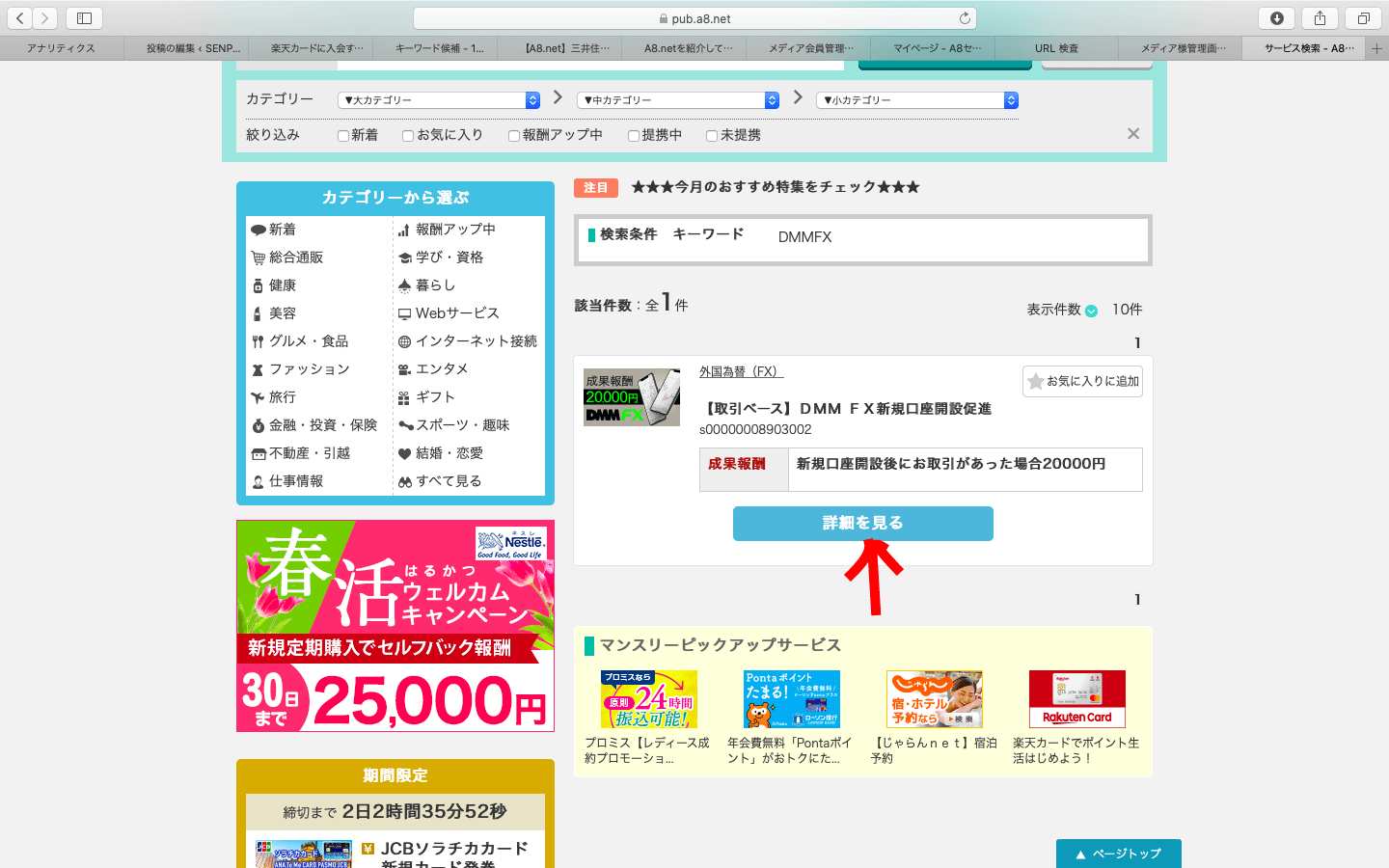Open 暮らし category icon
Screen dimensions: 1389x868
coord(426,285)
